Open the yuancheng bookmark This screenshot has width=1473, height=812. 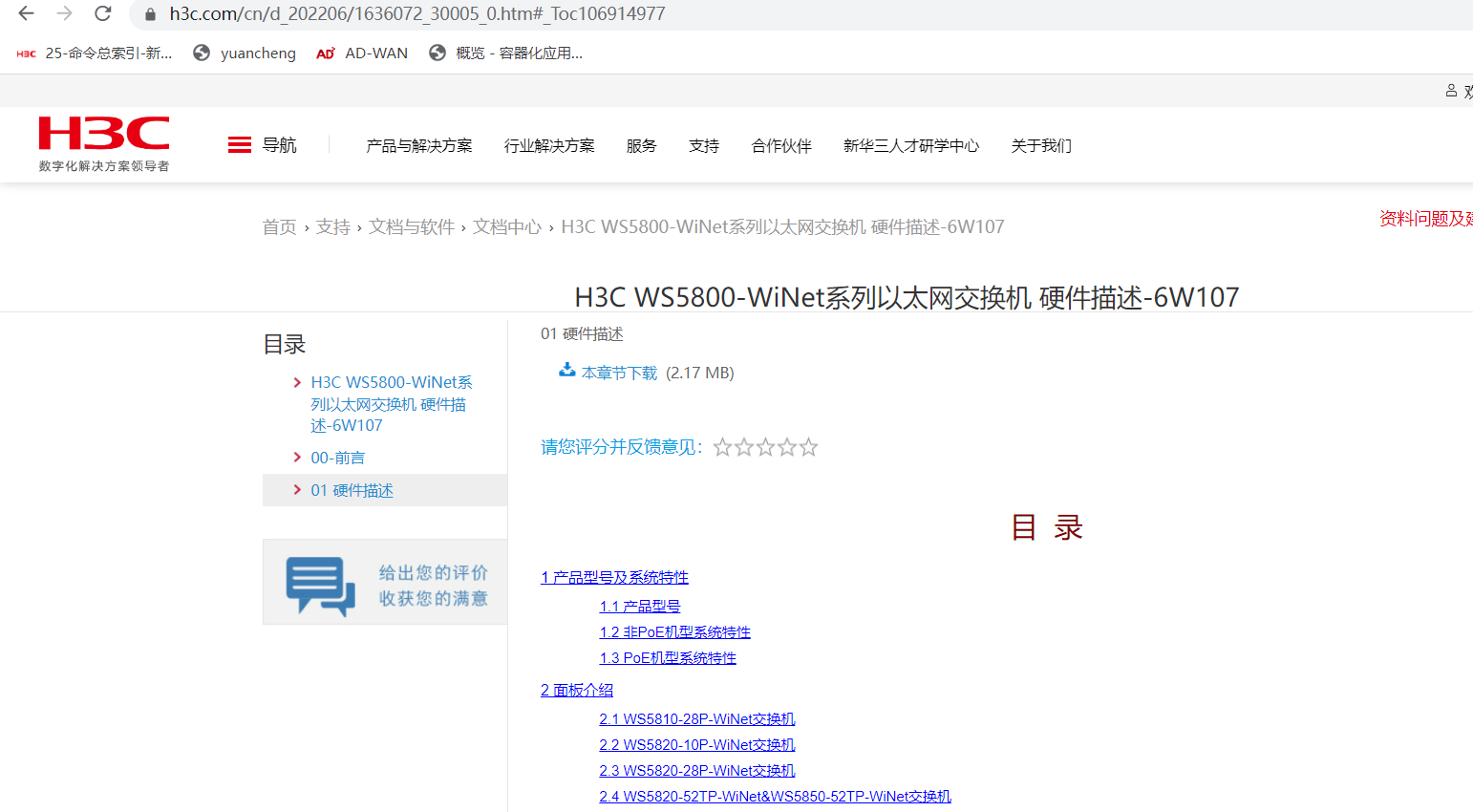pyautogui.click(x=245, y=53)
